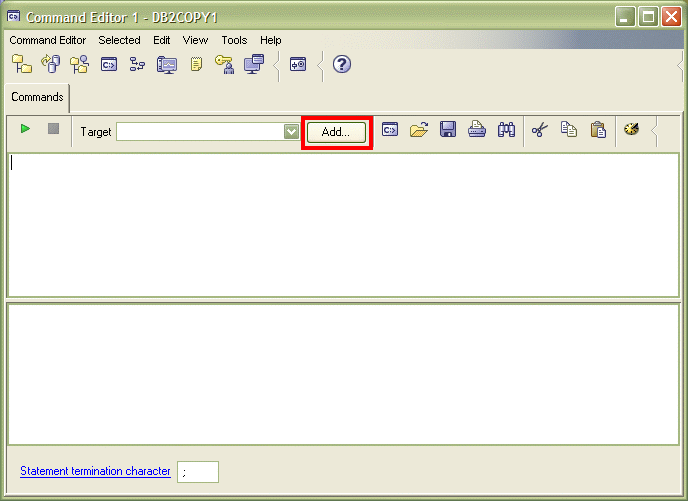The image size is (688, 501).
Task: Expand the Target dropdown arrow
Action: (291, 132)
